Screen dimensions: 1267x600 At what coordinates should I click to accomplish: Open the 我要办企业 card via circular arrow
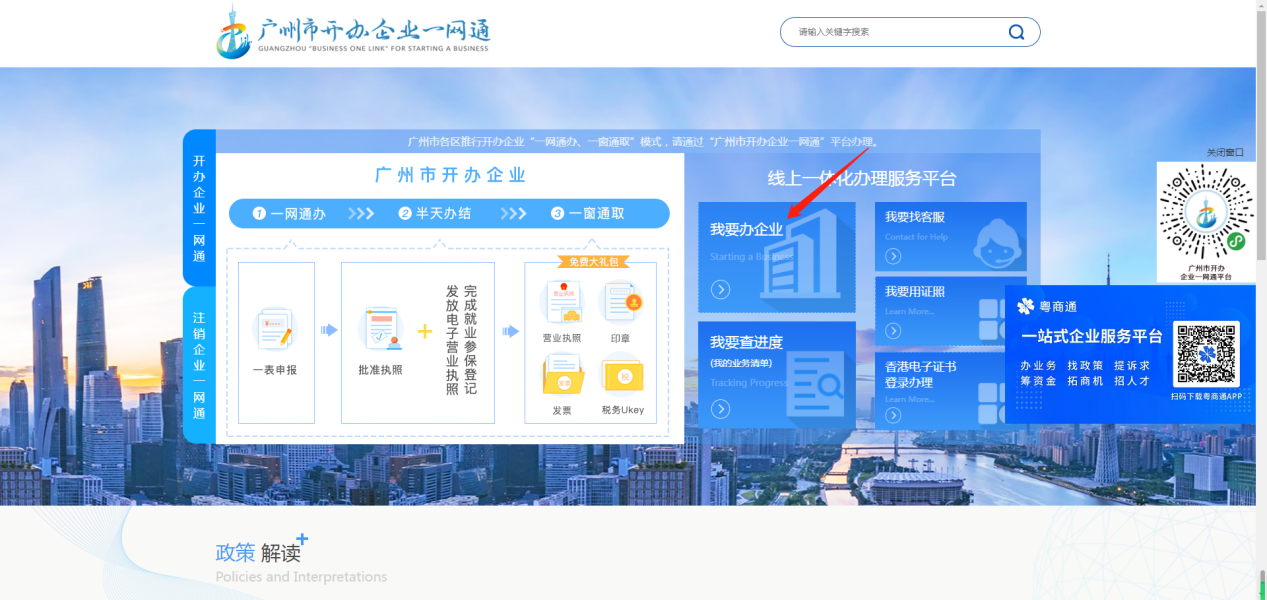pos(721,289)
